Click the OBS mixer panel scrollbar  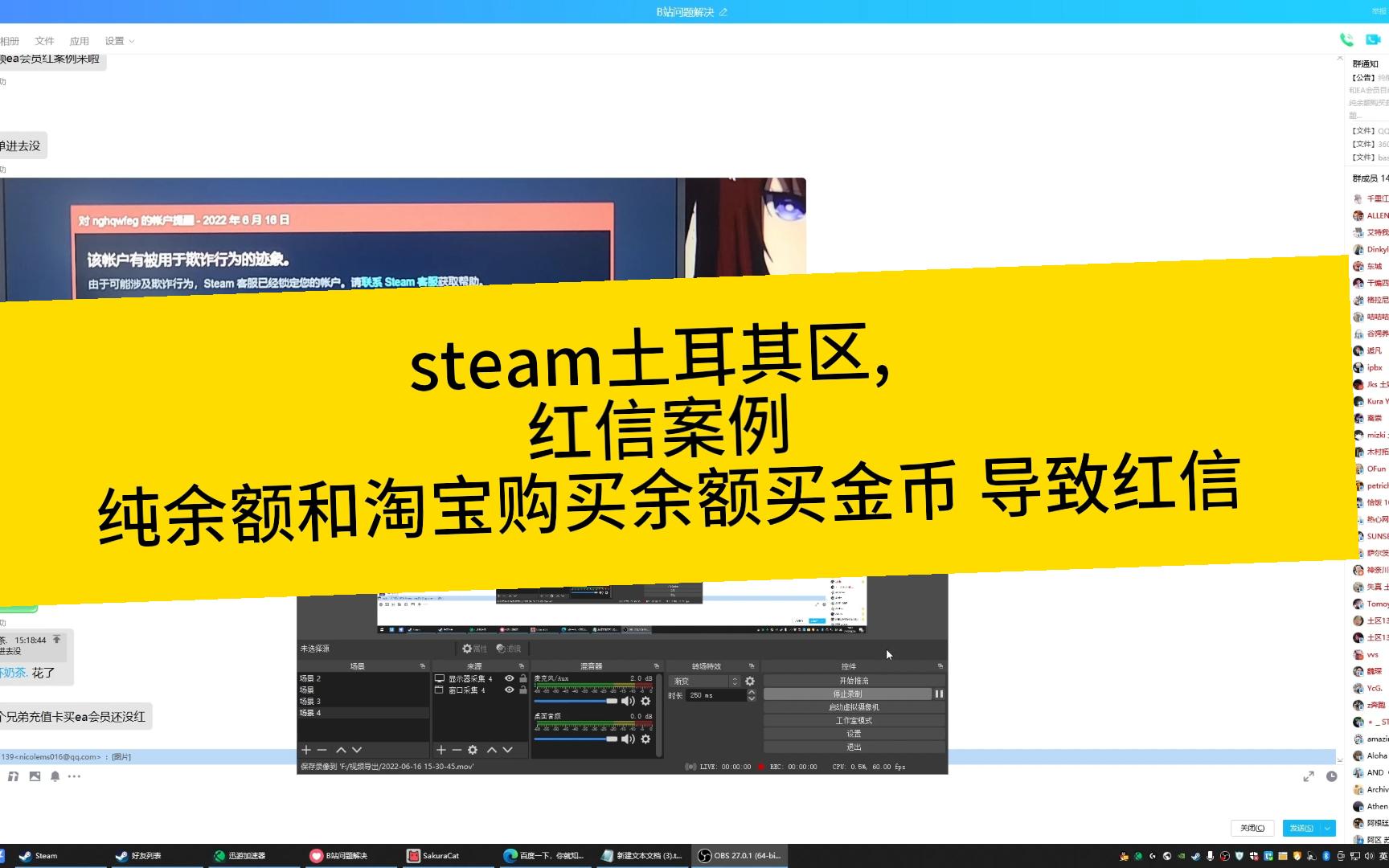point(659,715)
